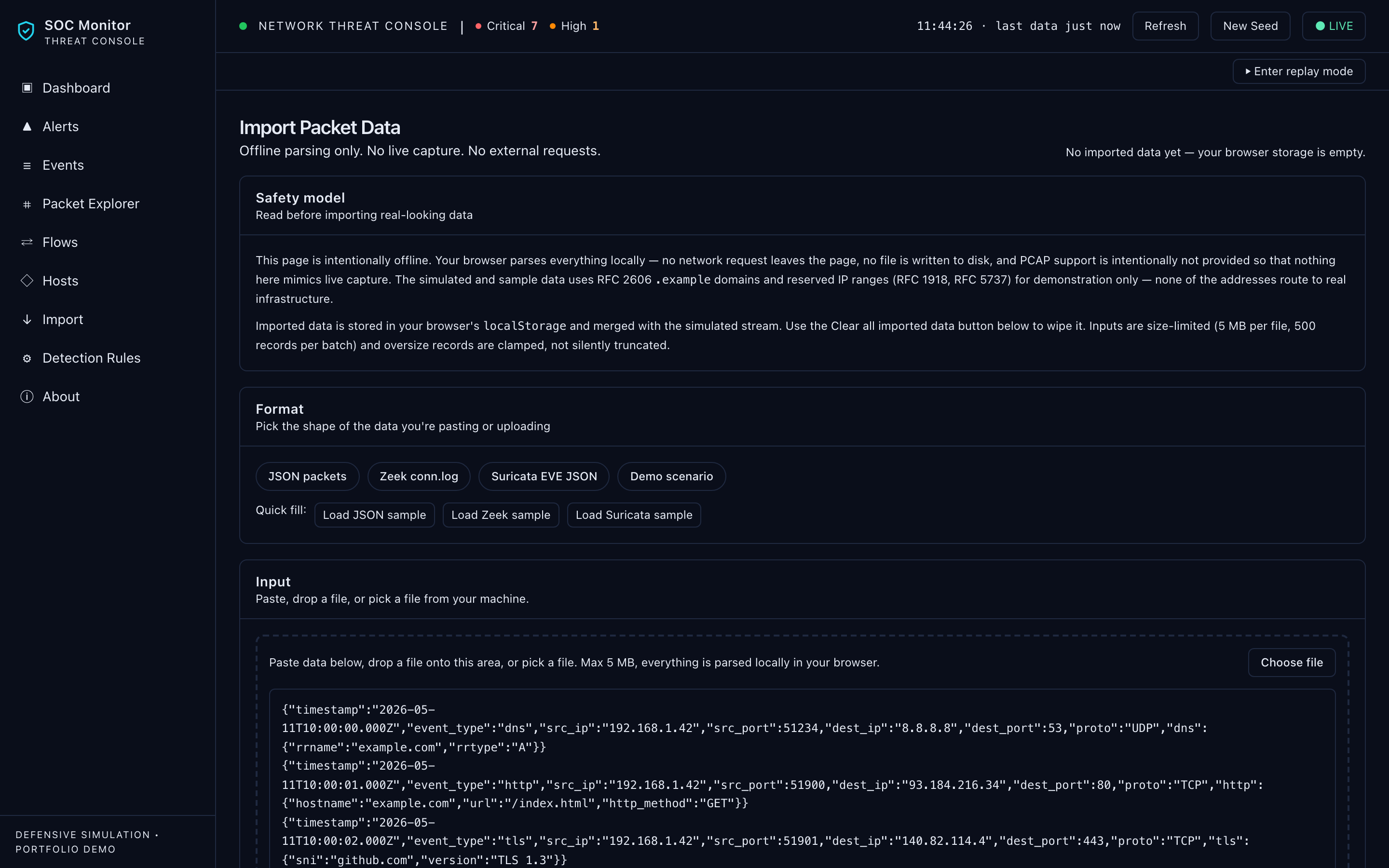Image resolution: width=1389 pixels, height=868 pixels.
Task: Click the Events list icon
Action: pyautogui.click(x=27, y=165)
